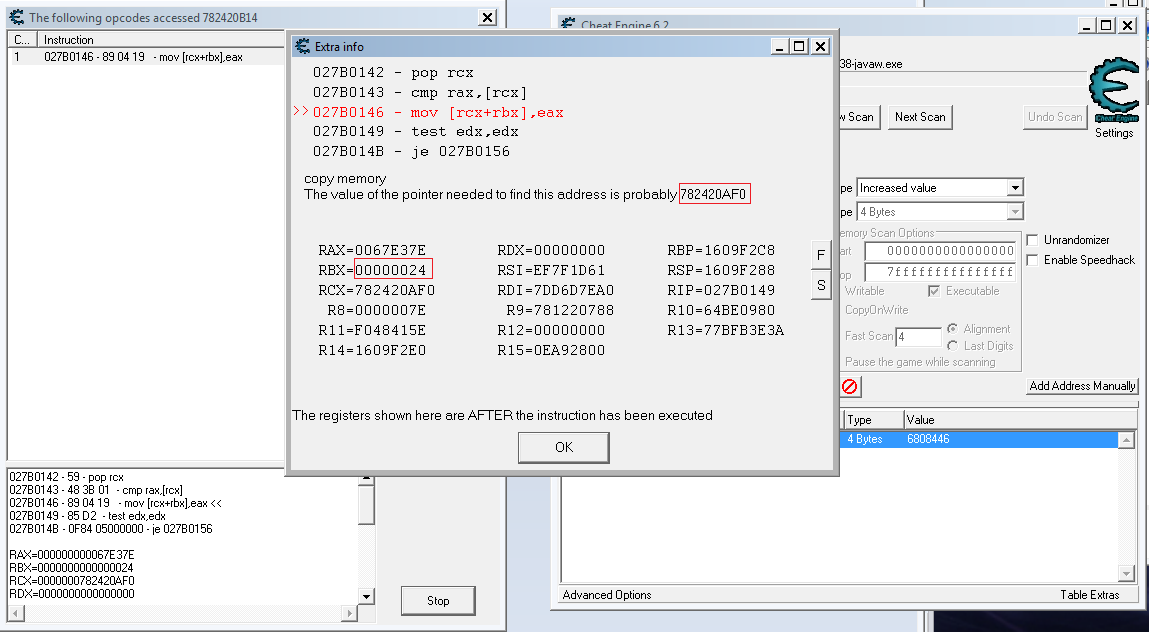Close the opcodes accessed window

pos(486,17)
